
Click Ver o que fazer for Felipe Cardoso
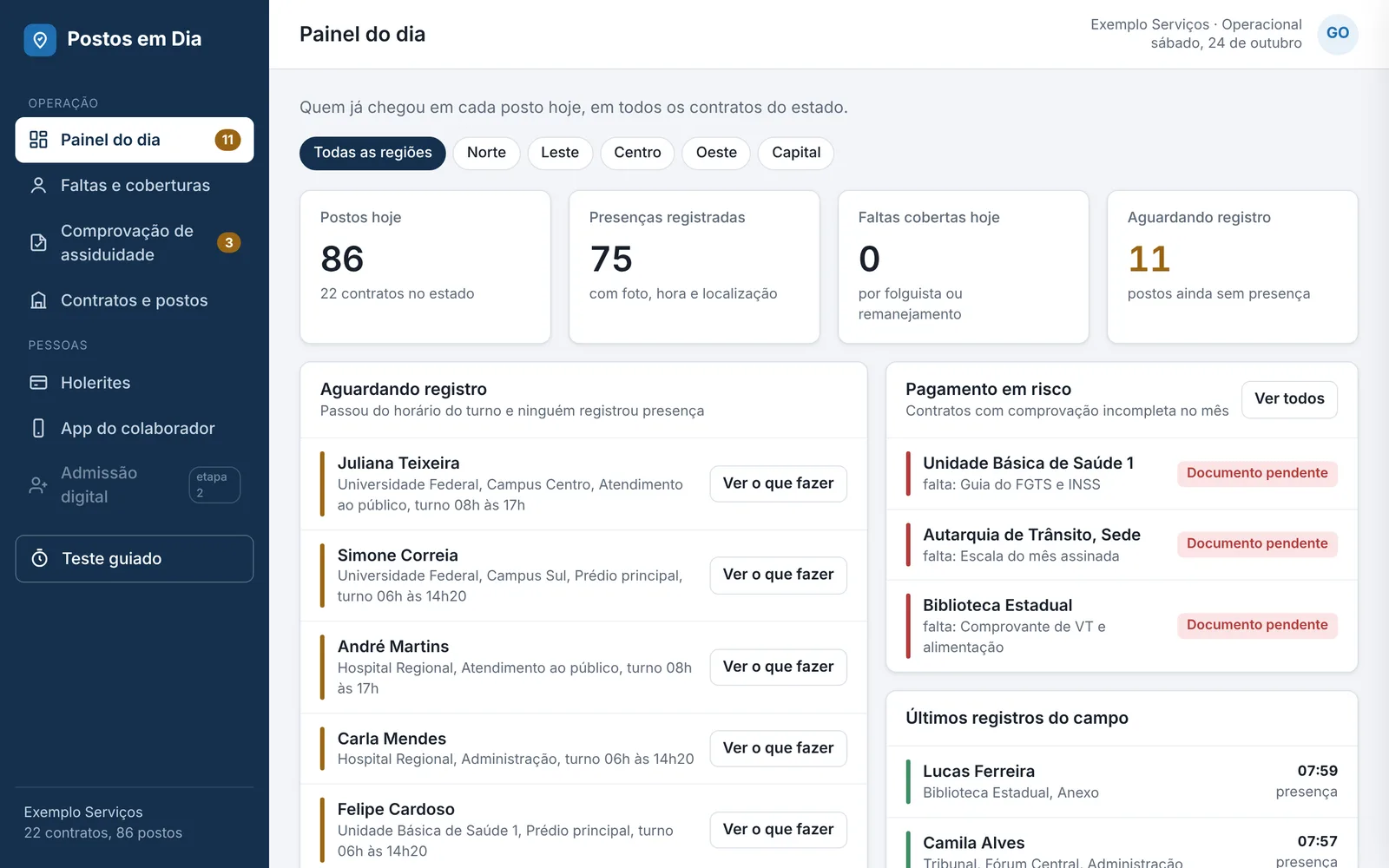click(x=778, y=830)
